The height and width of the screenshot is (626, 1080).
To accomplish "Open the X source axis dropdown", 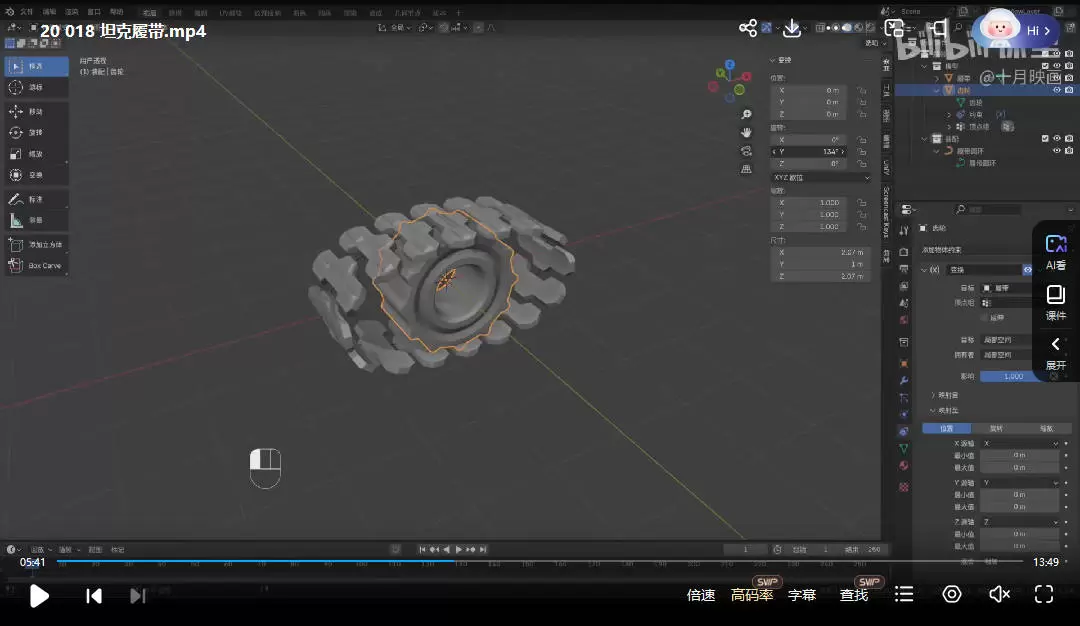I will (1020, 444).
